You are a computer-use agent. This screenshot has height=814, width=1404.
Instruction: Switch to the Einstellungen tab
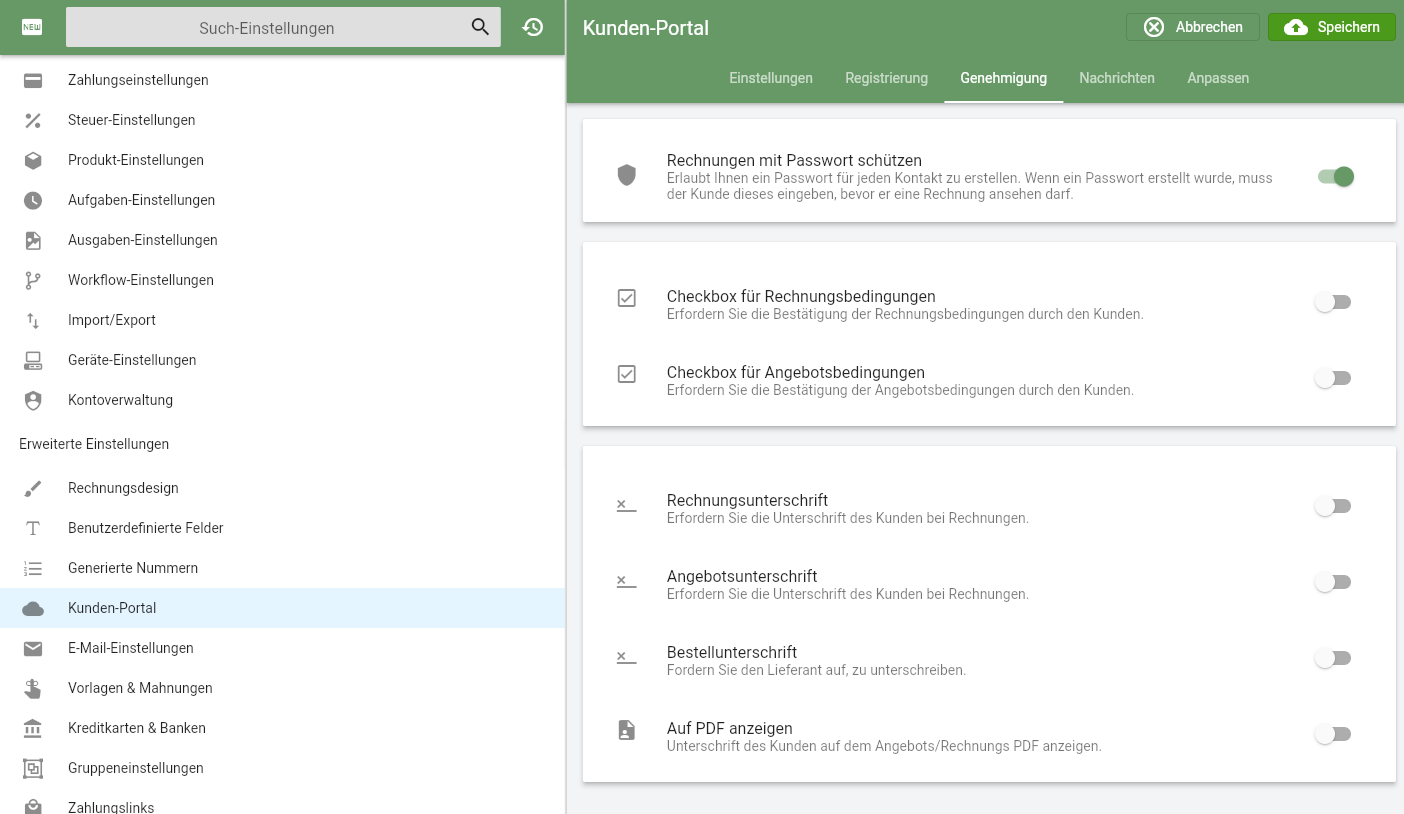[x=771, y=78]
